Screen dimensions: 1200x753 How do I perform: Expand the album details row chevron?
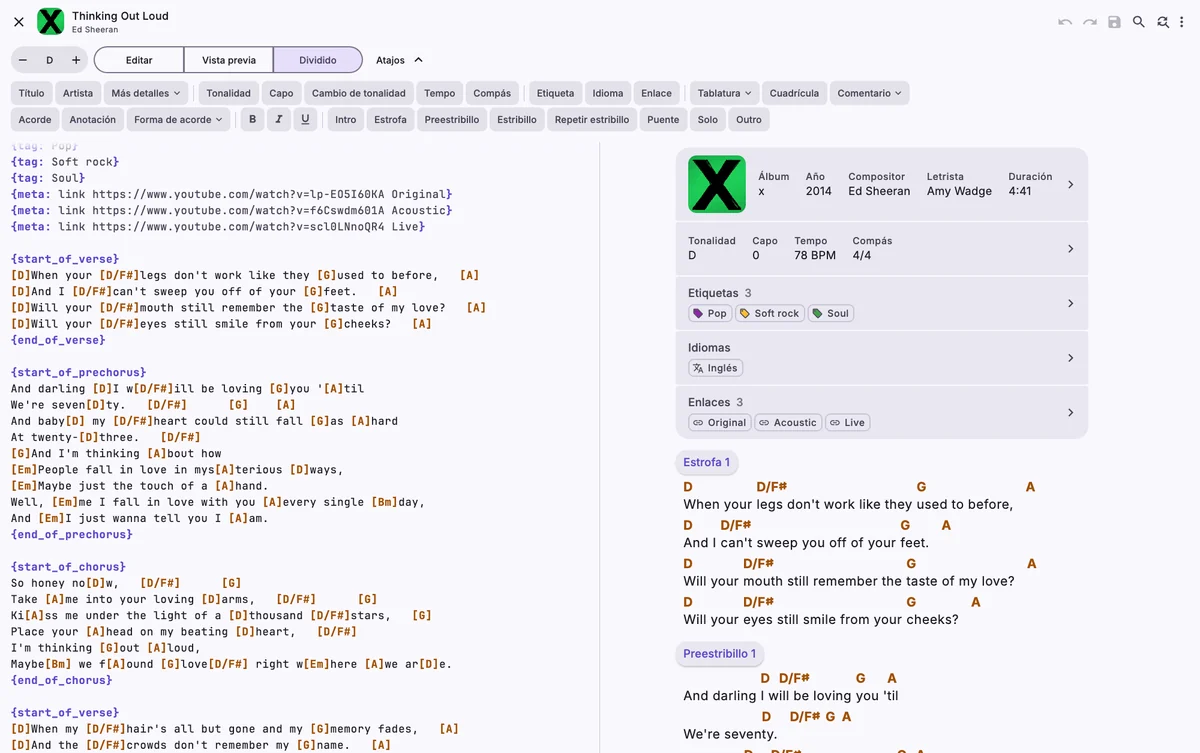coord(1071,184)
